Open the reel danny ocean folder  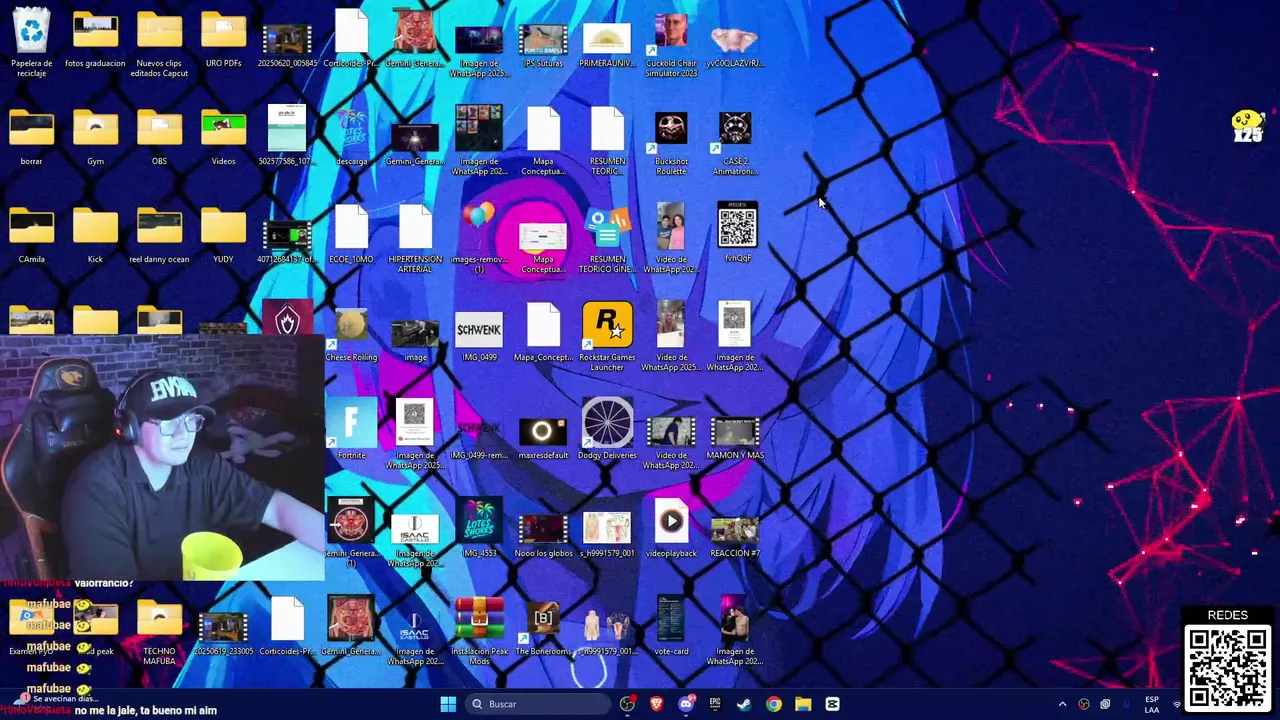pos(159,235)
